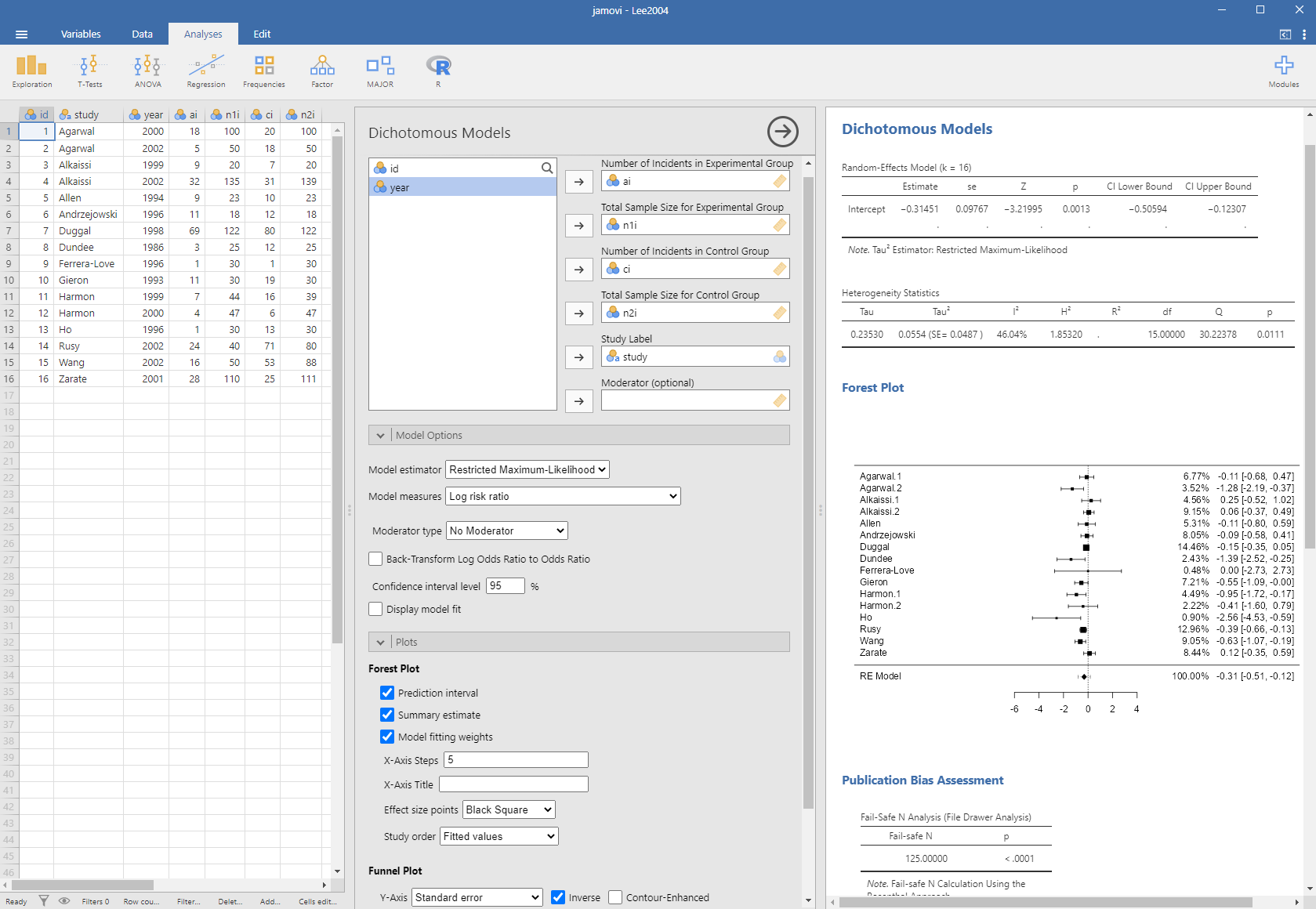
Task: Open the Regression analyses menu
Action: pos(205,71)
